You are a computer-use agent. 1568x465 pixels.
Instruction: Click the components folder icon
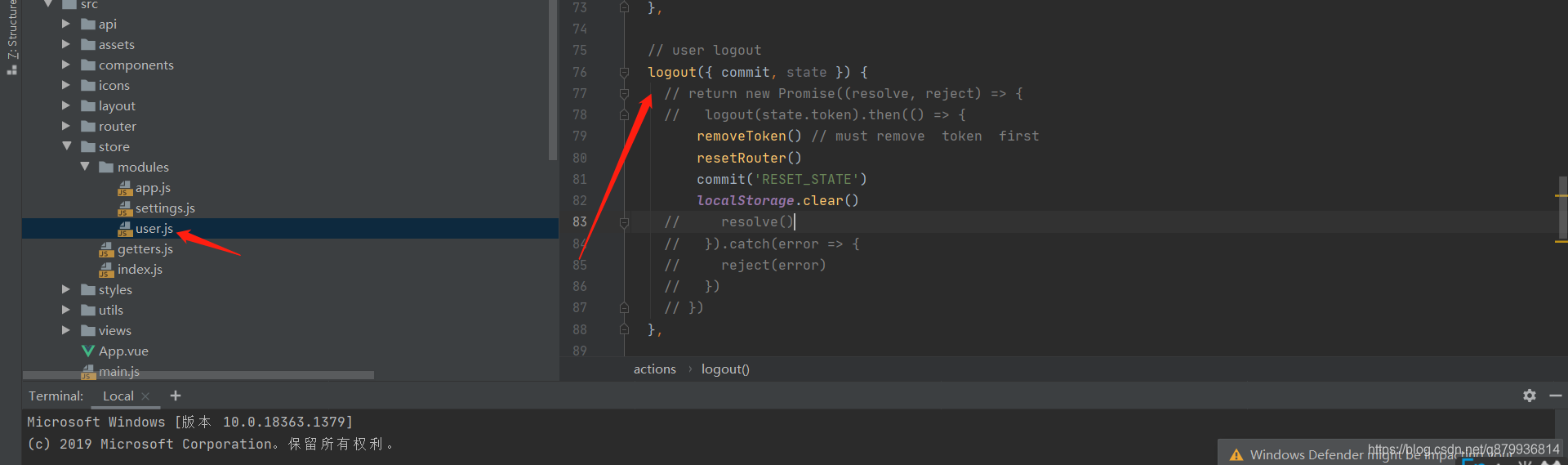point(89,65)
